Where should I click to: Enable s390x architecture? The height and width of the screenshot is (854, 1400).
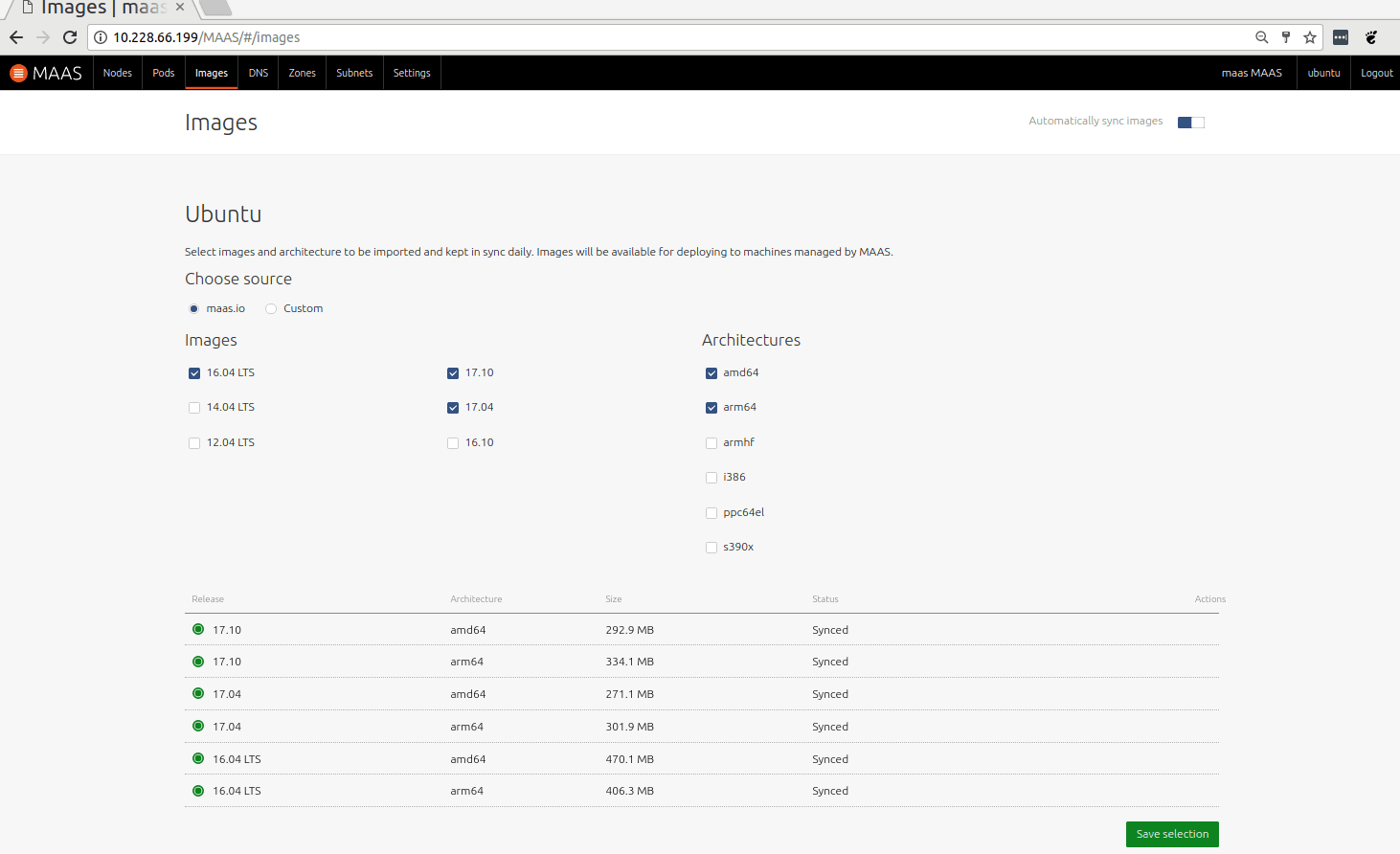pos(711,548)
